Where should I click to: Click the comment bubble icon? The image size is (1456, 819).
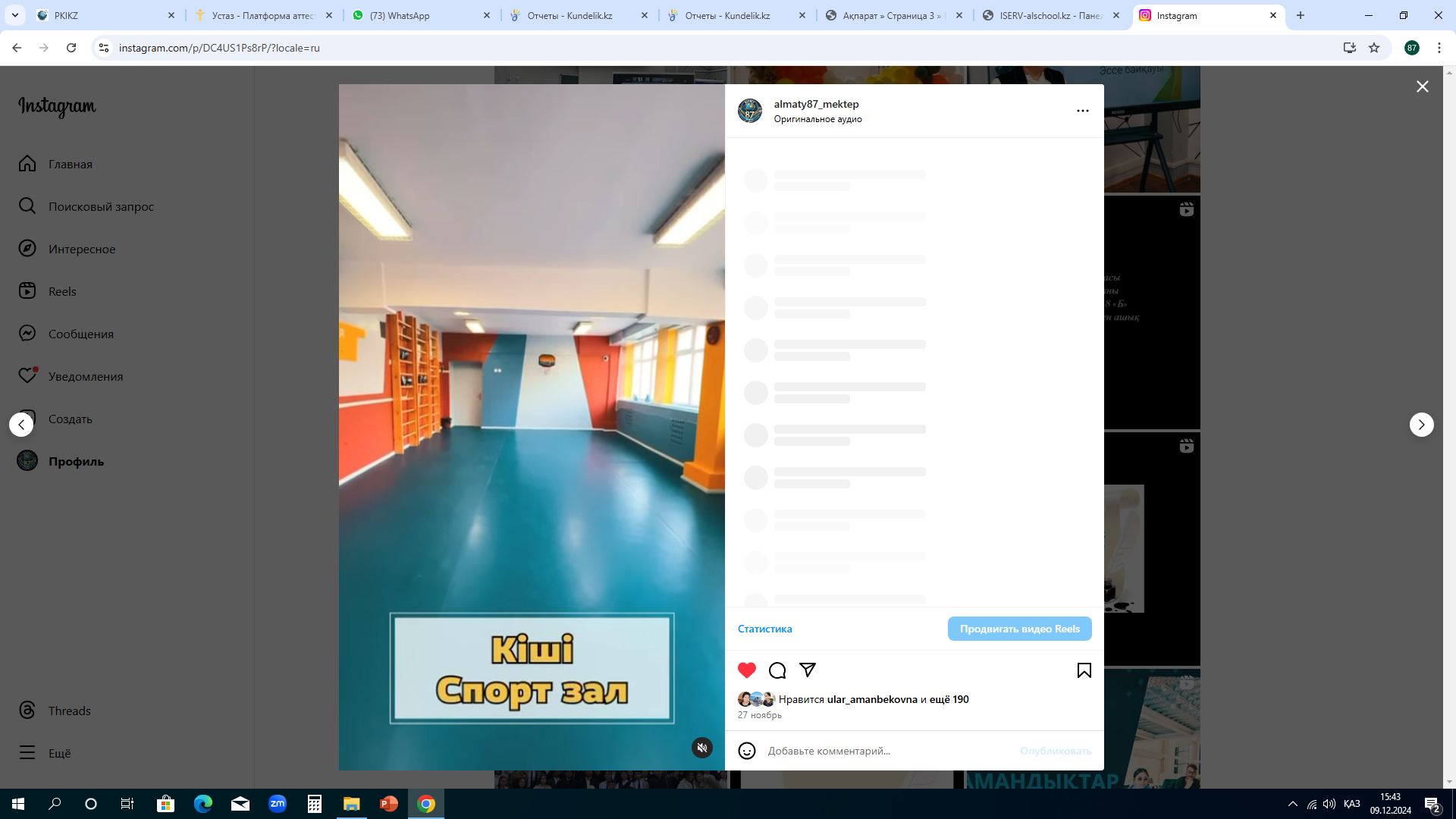coord(777,670)
